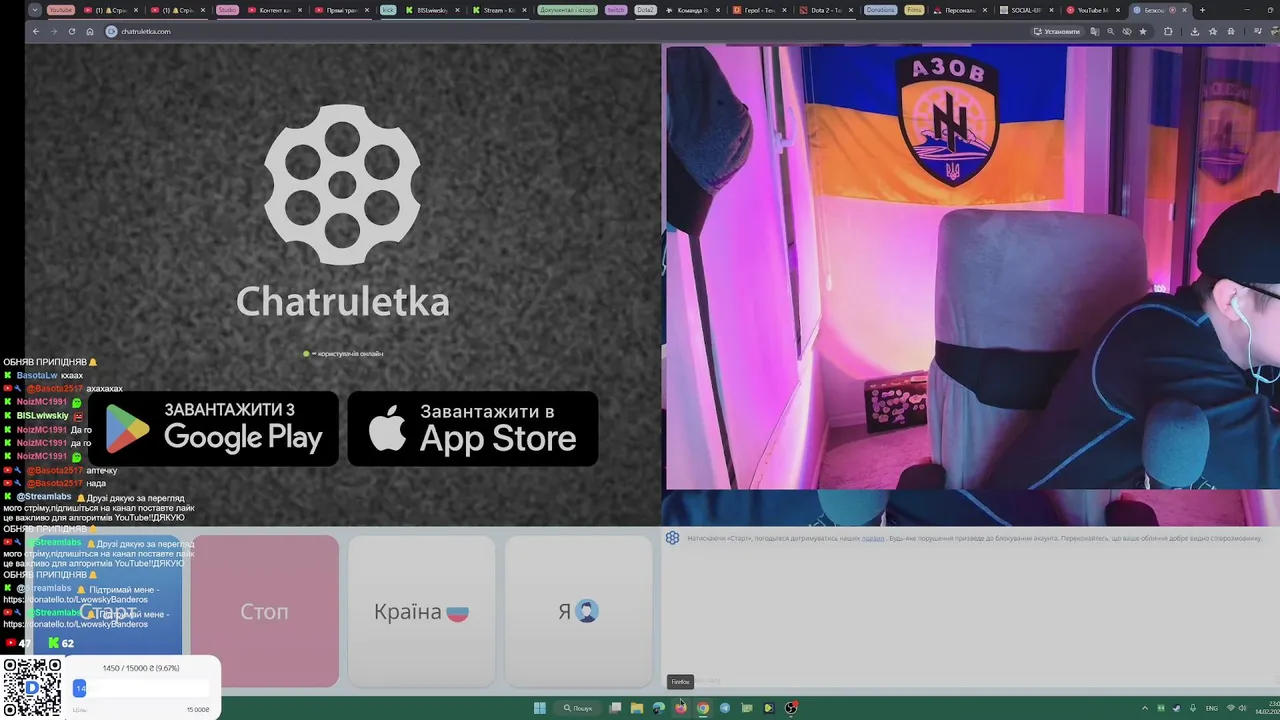Viewport: 1280px width, 720px height.
Task: Click the 1450 / 15000 donation progress bar
Action: 141,688
